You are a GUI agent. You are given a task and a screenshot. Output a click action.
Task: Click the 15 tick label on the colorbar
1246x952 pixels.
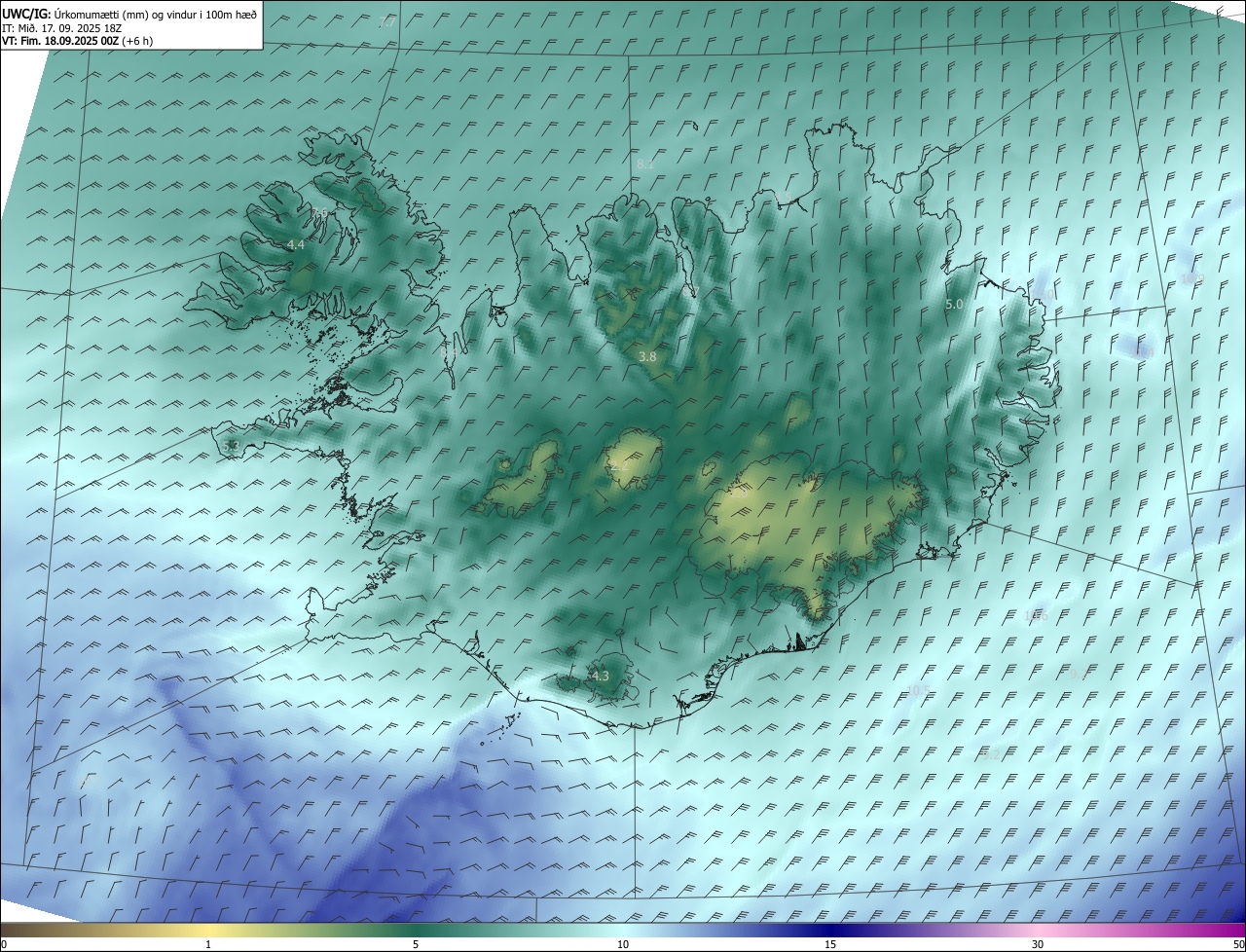point(830,944)
